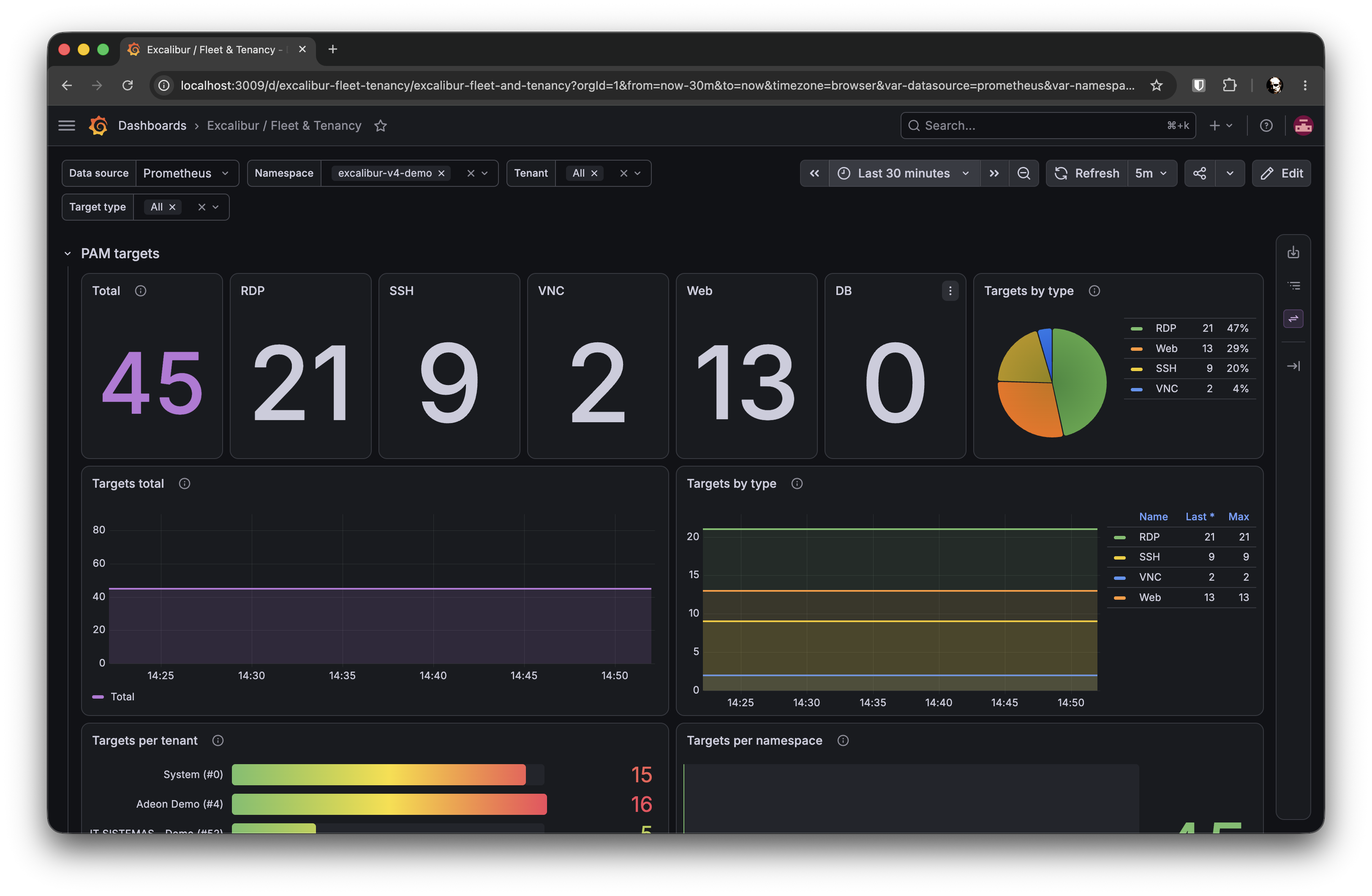Sort legend by Last * column
This screenshot has height=896, width=1372.
[1199, 516]
